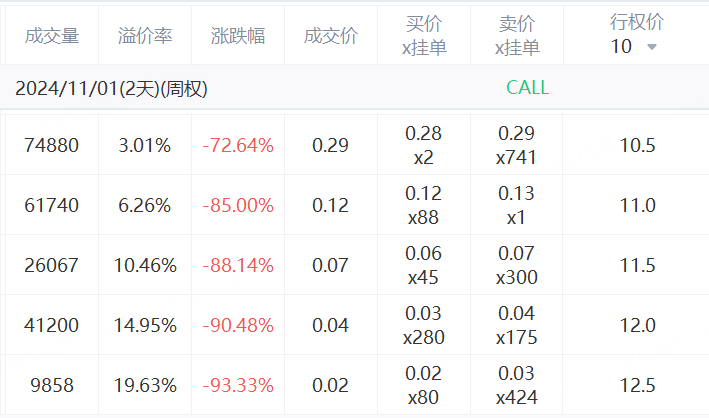Viewport: 709px width, 418px height.
Task: Sort by 涨跌幅 column header
Action: (238, 36)
